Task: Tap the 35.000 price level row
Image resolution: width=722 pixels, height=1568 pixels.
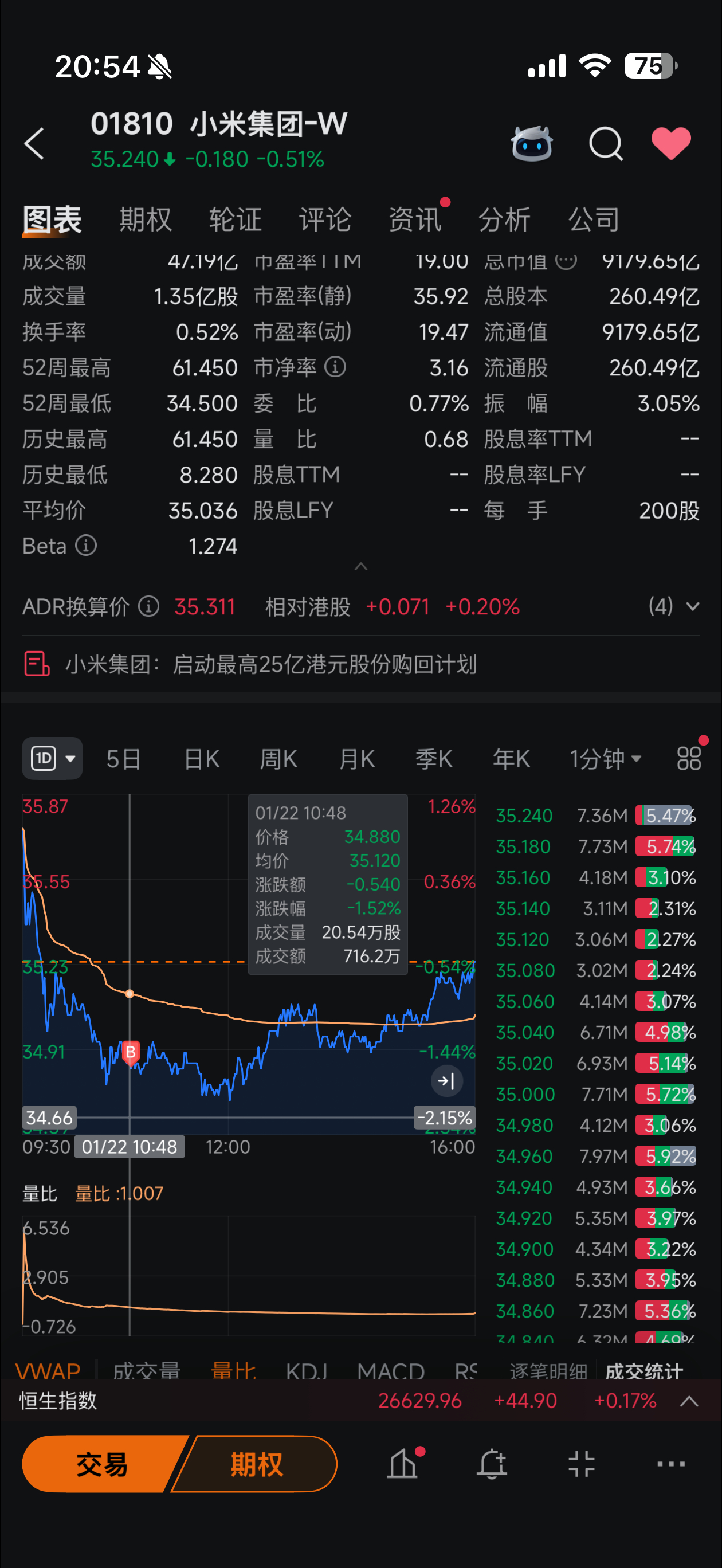Action: tap(596, 1094)
